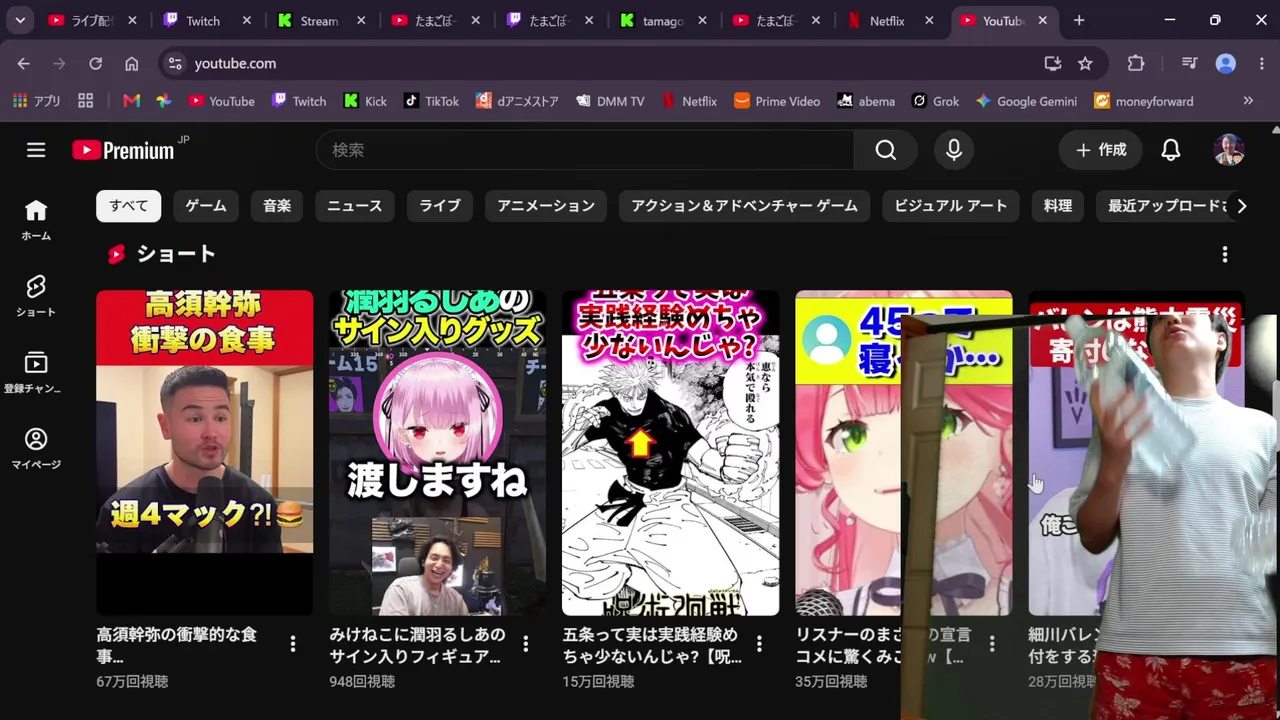1280x720 pixels.
Task: Click the 作成 create button
Action: (x=1100, y=150)
